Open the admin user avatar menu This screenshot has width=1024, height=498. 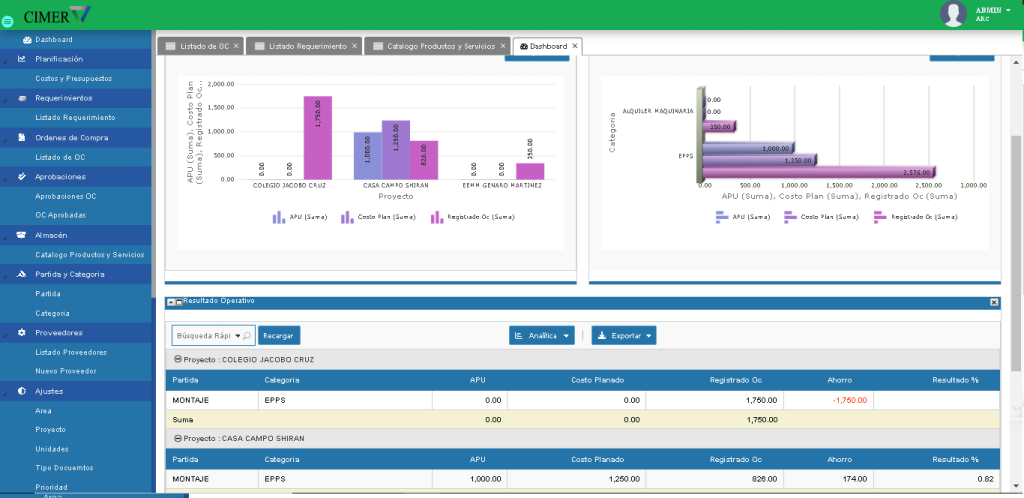(956, 13)
